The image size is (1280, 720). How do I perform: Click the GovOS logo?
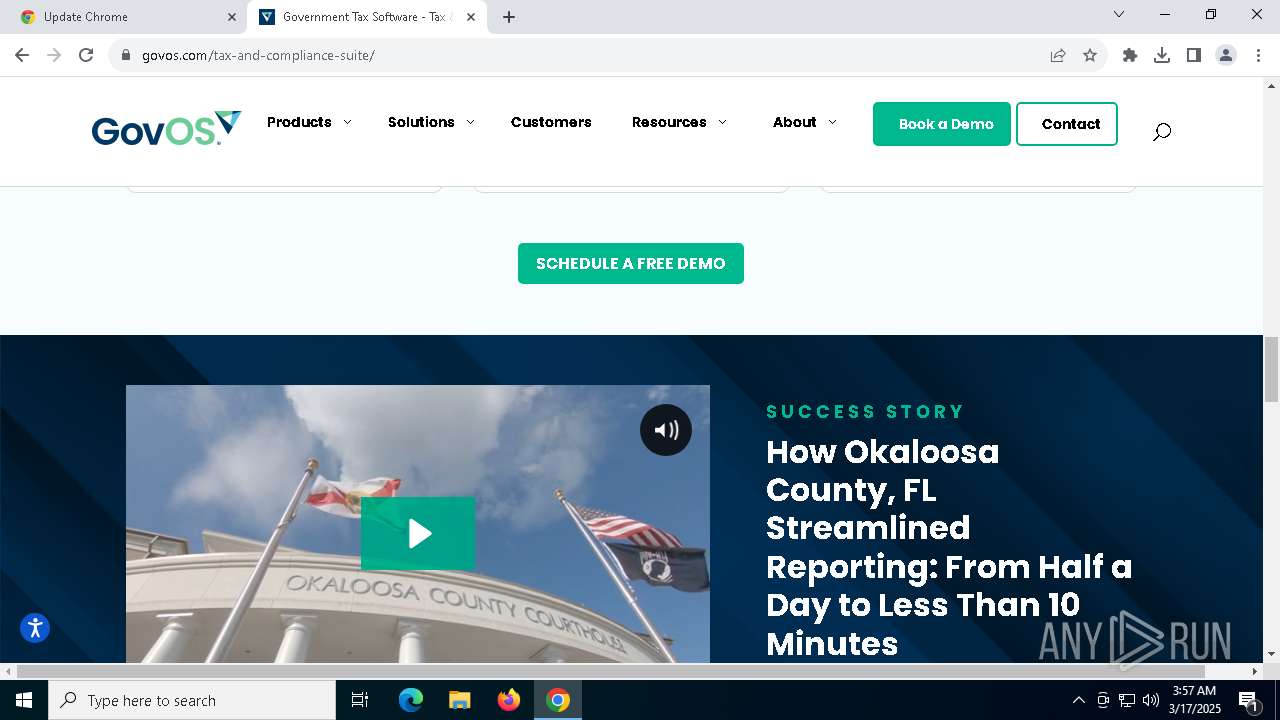(x=166, y=128)
